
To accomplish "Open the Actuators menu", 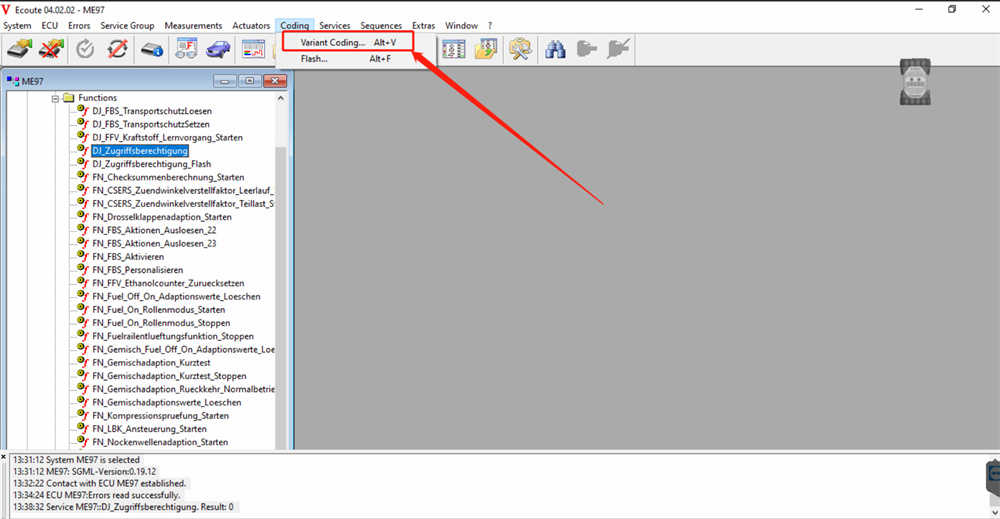I will pyautogui.click(x=251, y=25).
